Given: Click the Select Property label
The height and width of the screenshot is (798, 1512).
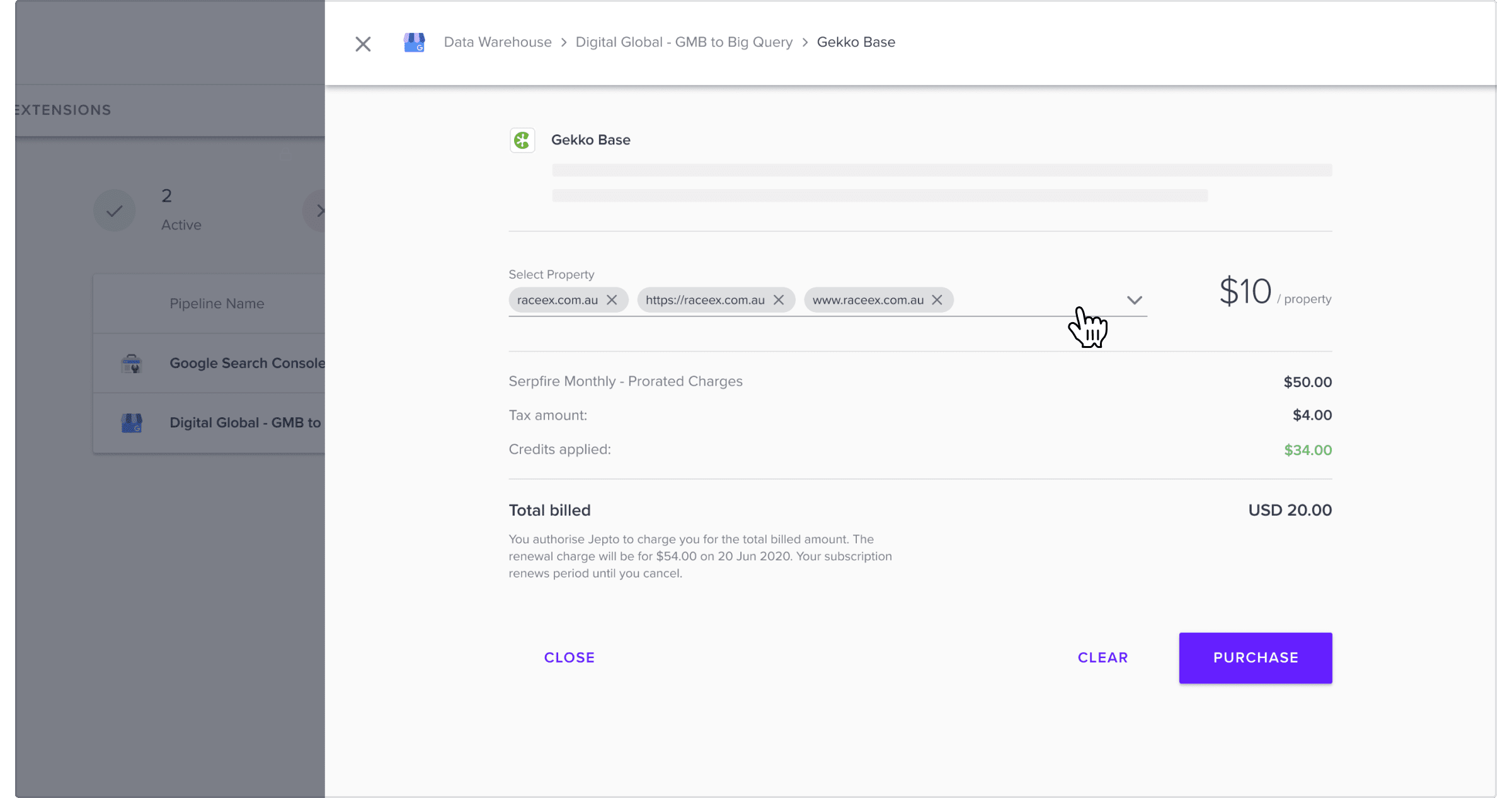Looking at the screenshot, I should (x=551, y=274).
